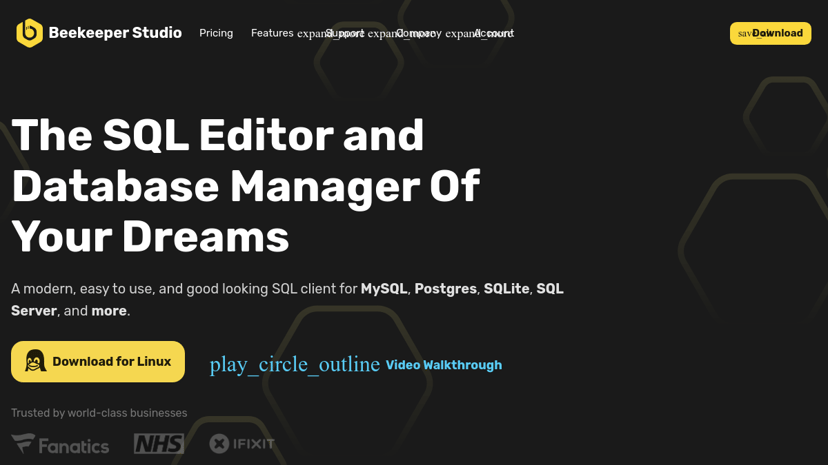Click the 'SQLite' bold text
This screenshot has width=828, height=465.
[x=506, y=289]
